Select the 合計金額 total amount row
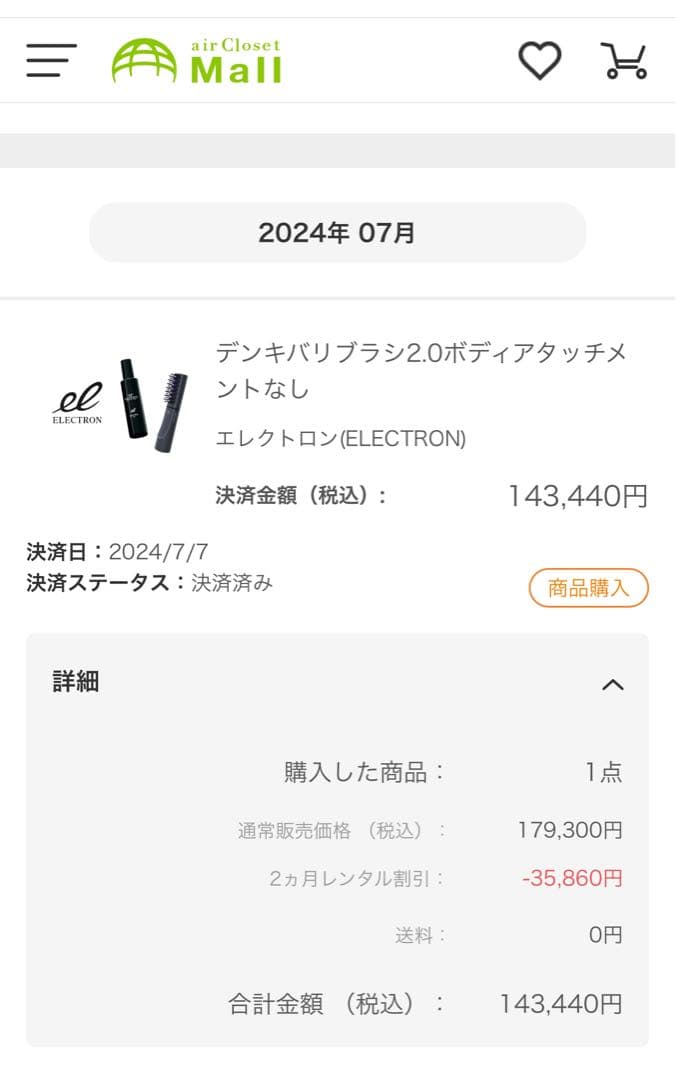Screen dimensions: 676x1080 tap(400, 1005)
